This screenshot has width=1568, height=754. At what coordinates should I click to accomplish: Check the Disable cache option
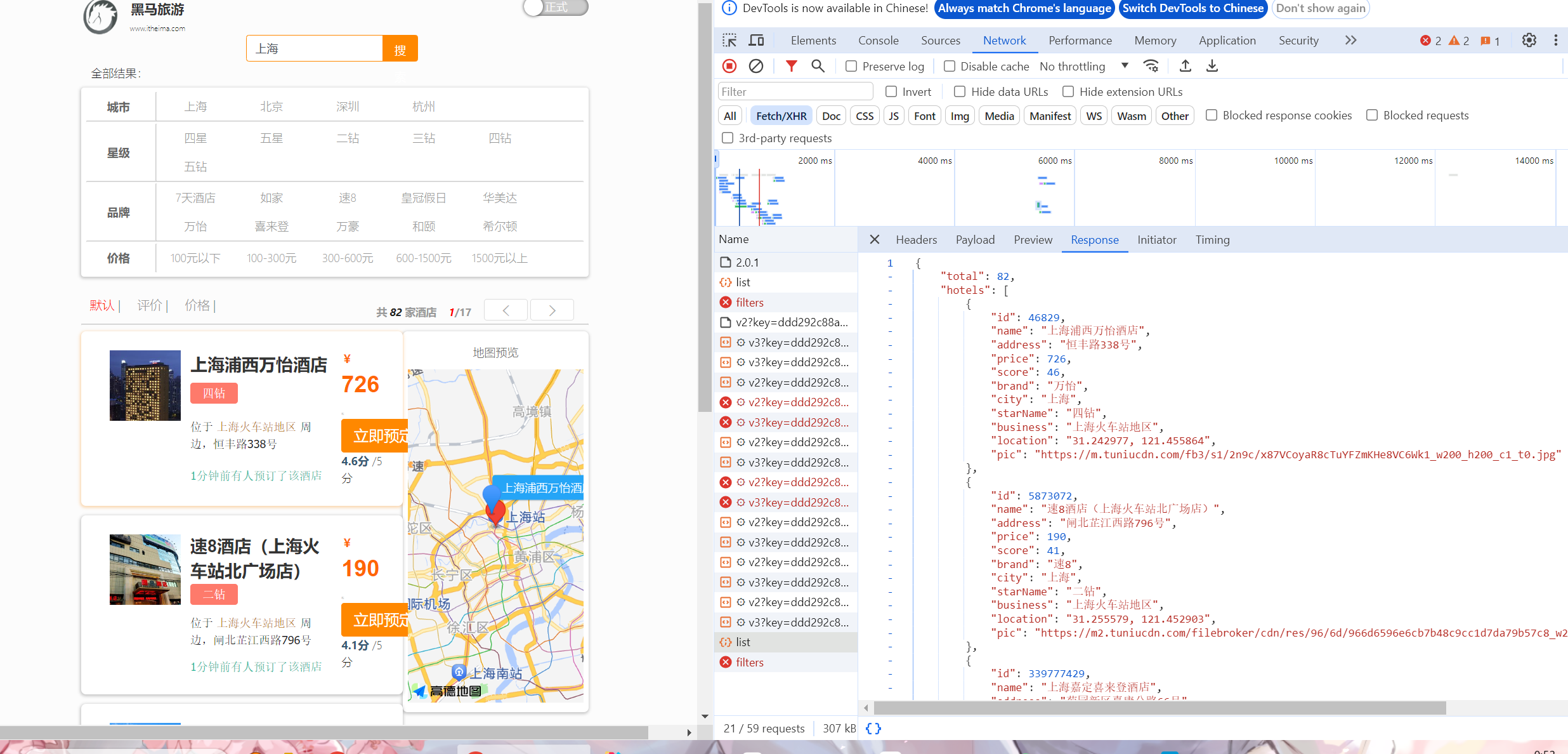(x=950, y=66)
